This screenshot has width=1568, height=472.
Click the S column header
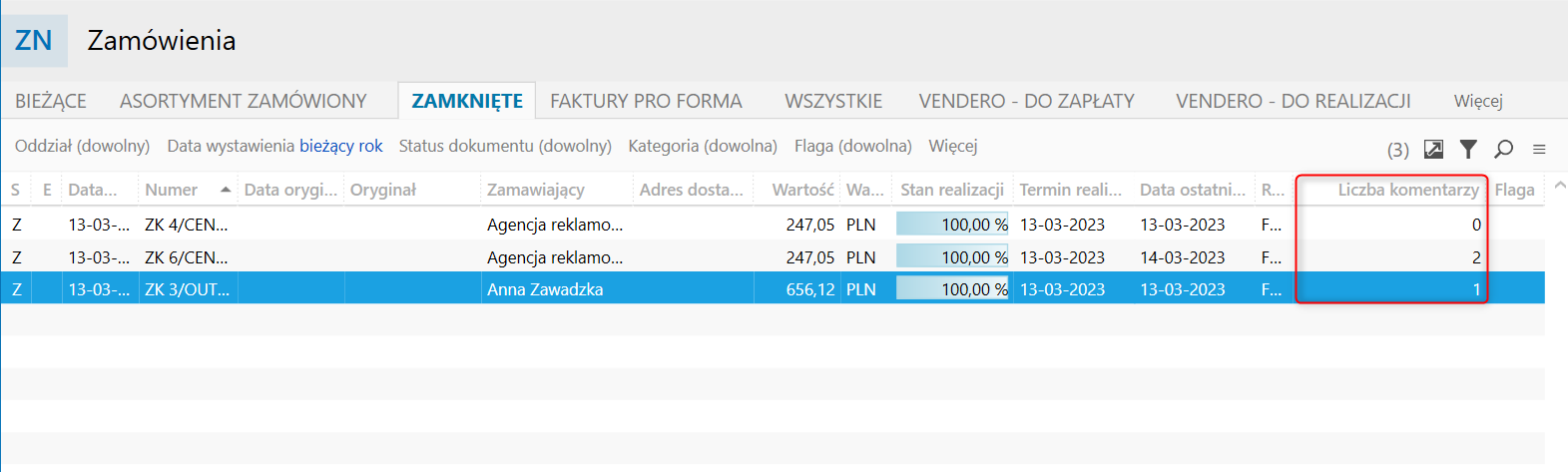tap(16, 190)
